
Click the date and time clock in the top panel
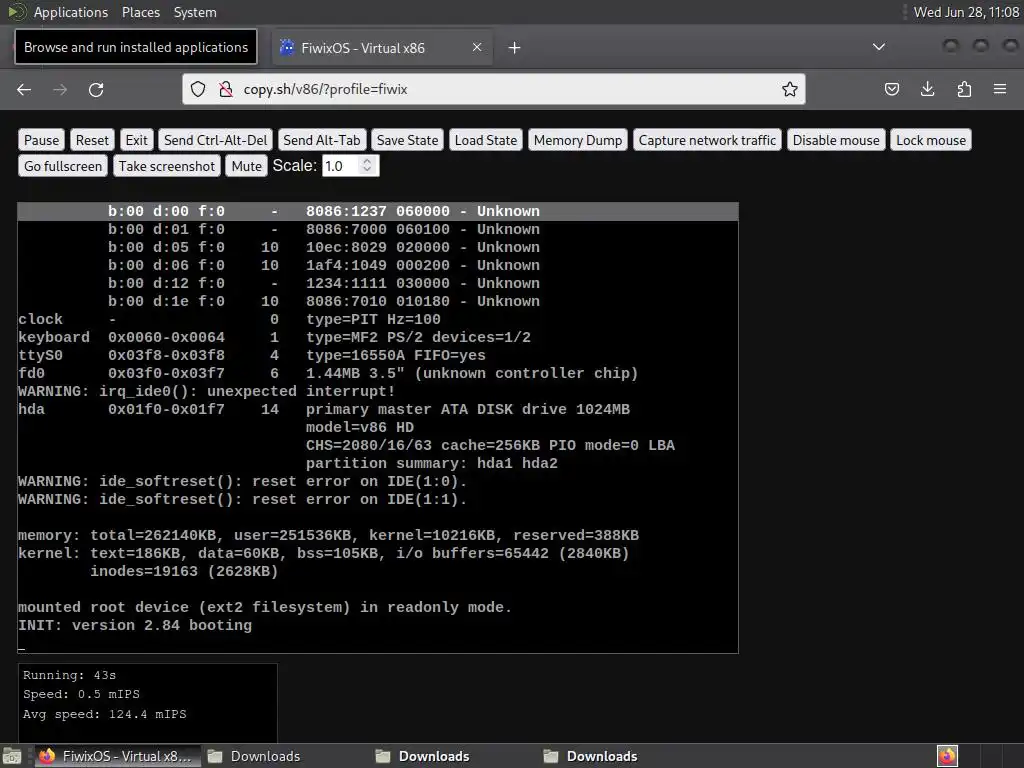point(966,12)
